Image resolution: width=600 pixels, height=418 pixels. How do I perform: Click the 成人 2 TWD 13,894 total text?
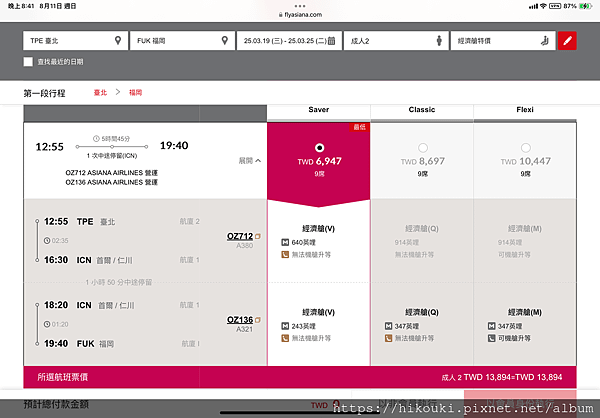coord(502,377)
